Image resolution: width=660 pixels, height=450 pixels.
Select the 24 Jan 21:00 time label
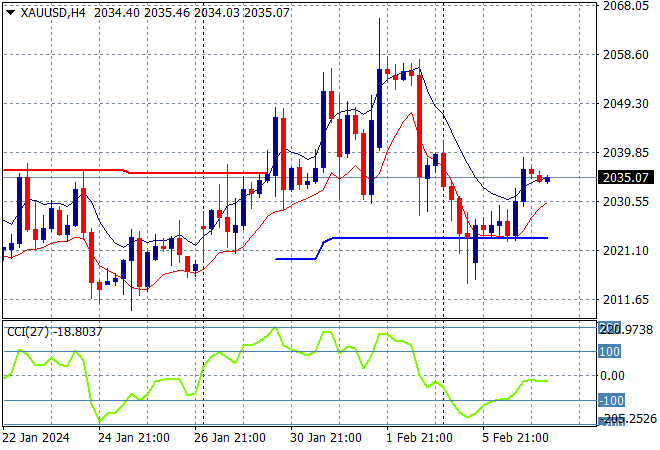click(x=134, y=438)
